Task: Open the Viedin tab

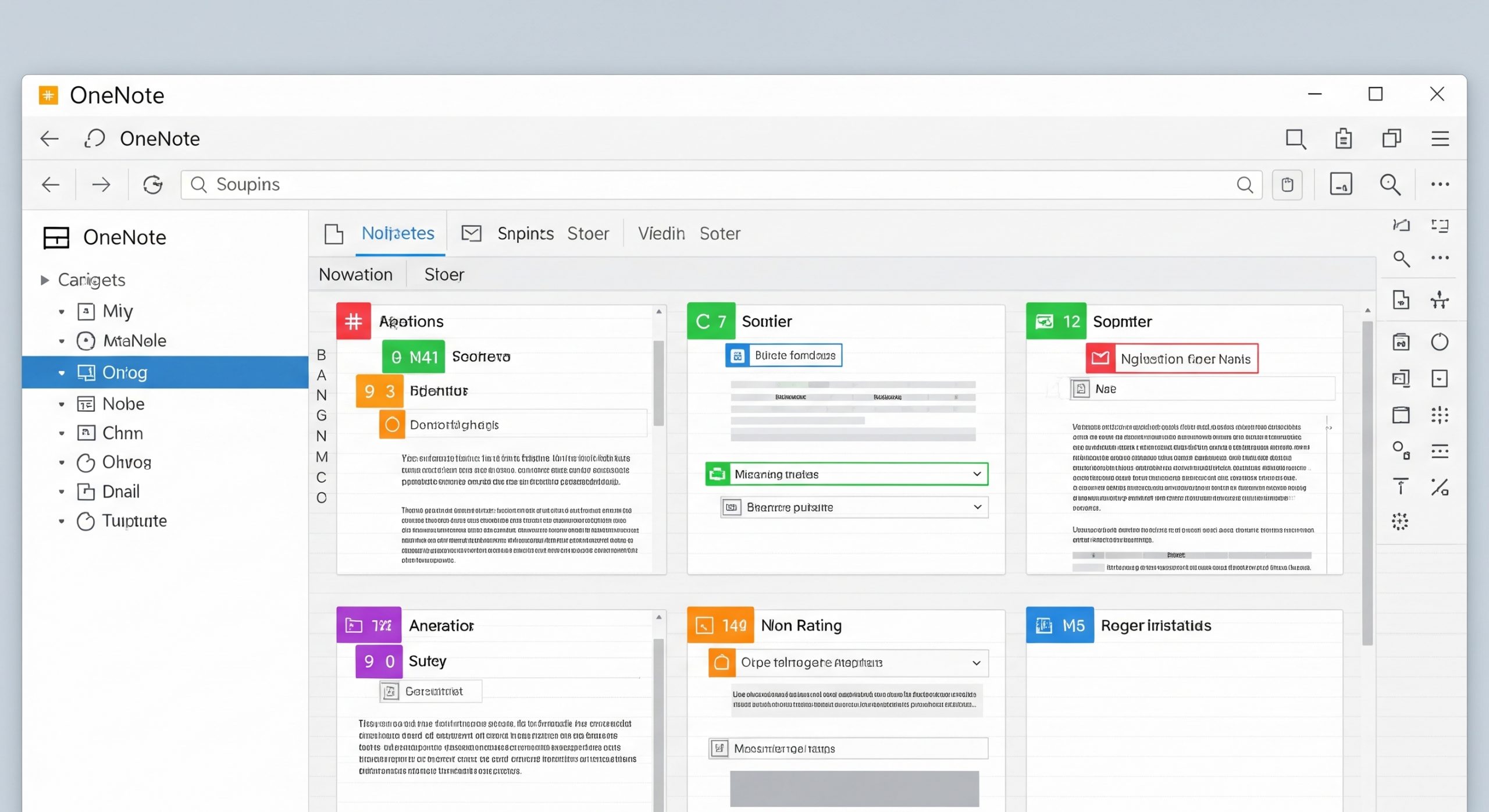Action: click(661, 233)
